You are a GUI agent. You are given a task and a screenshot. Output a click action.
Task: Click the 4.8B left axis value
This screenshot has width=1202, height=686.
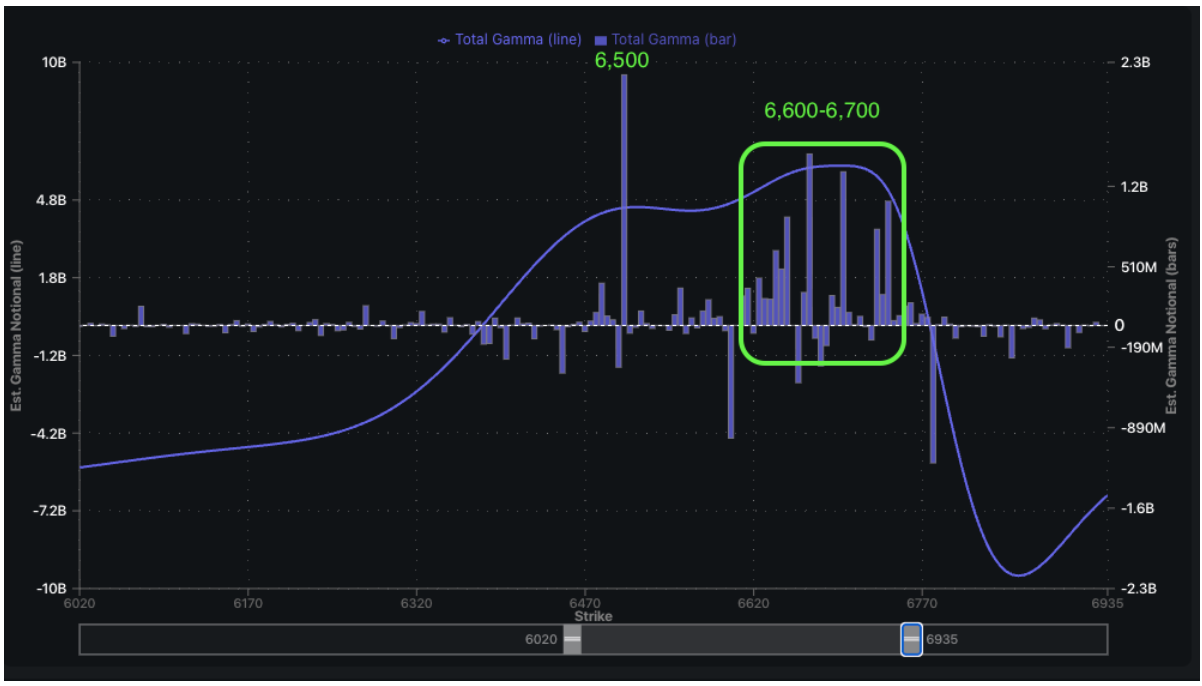(x=52, y=200)
